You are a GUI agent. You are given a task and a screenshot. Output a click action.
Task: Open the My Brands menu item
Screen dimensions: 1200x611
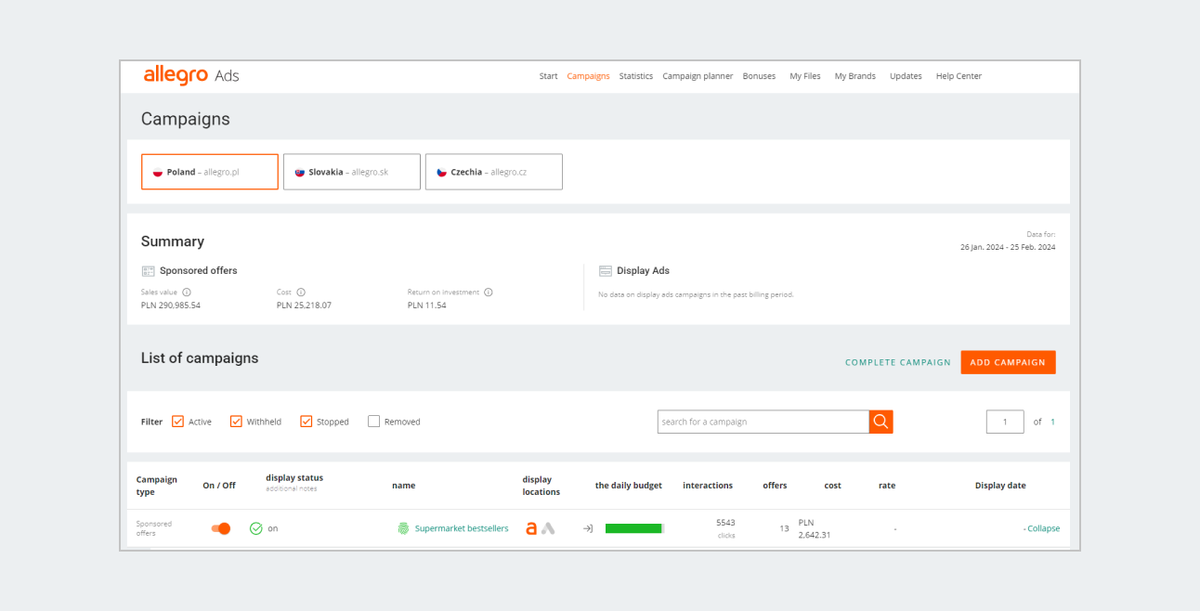coord(855,76)
